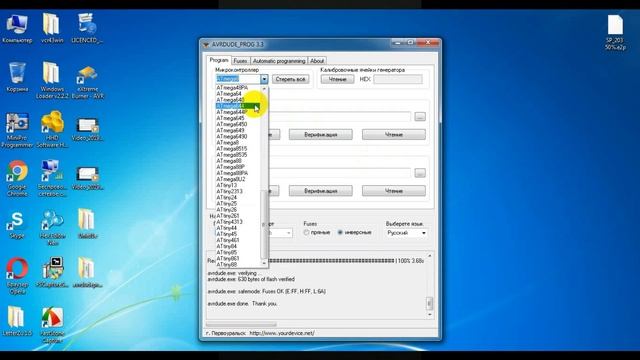Select ATtiny461 list entry
The height and width of the screenshot is (360, 640).
(238, 240)
